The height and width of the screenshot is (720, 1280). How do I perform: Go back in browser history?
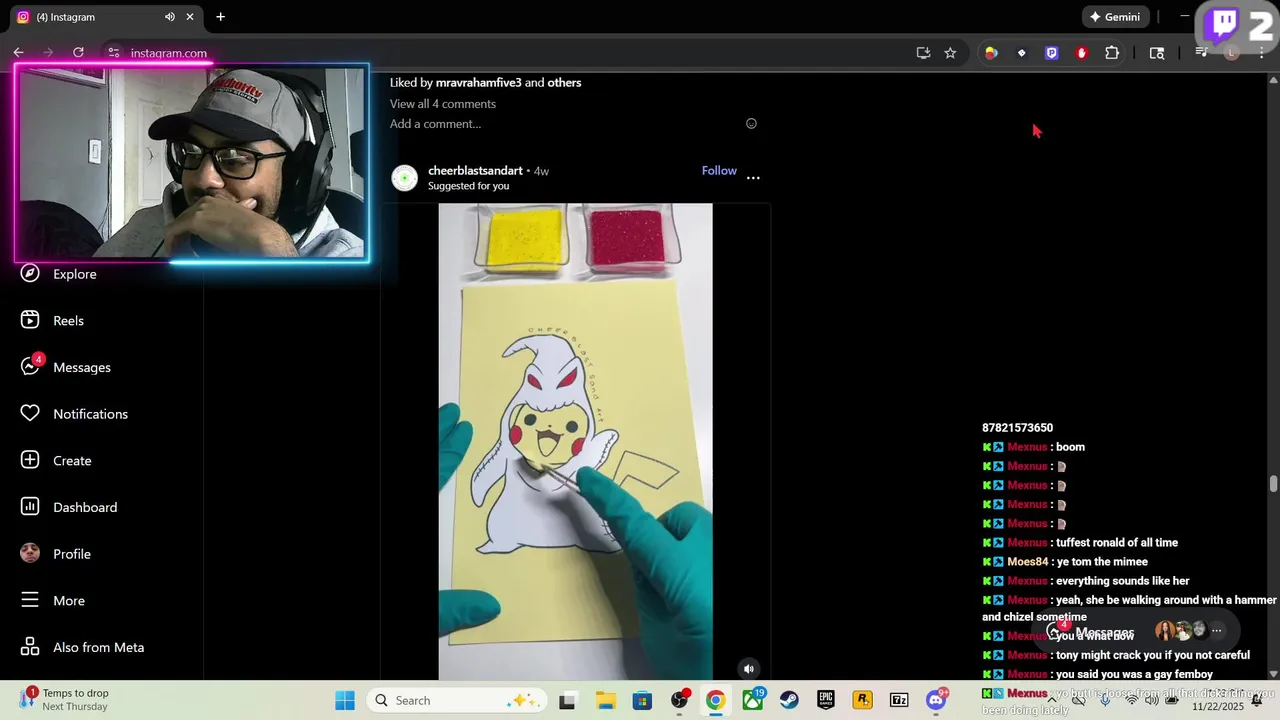point(18,53)
